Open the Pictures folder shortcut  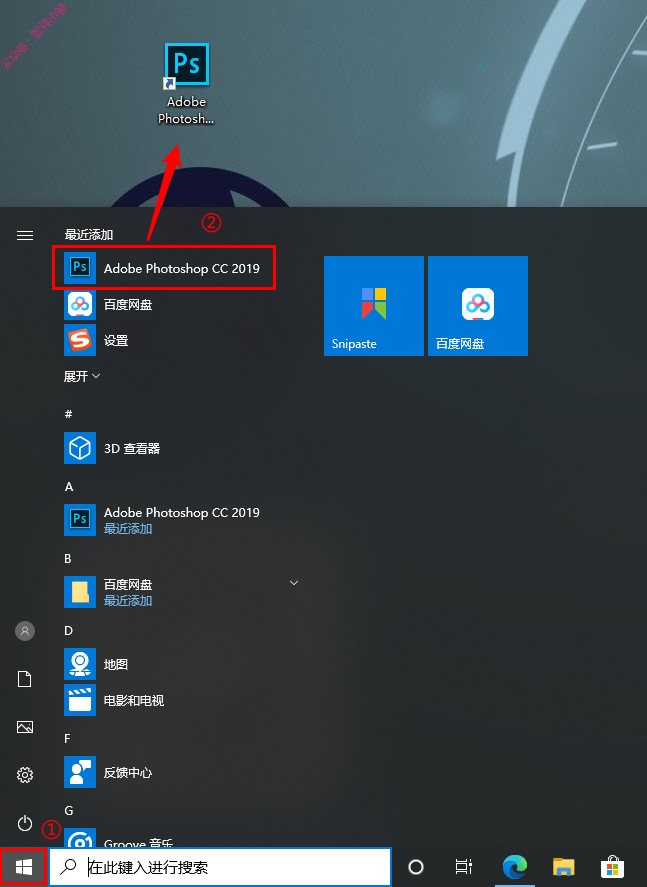coord(25,727)
